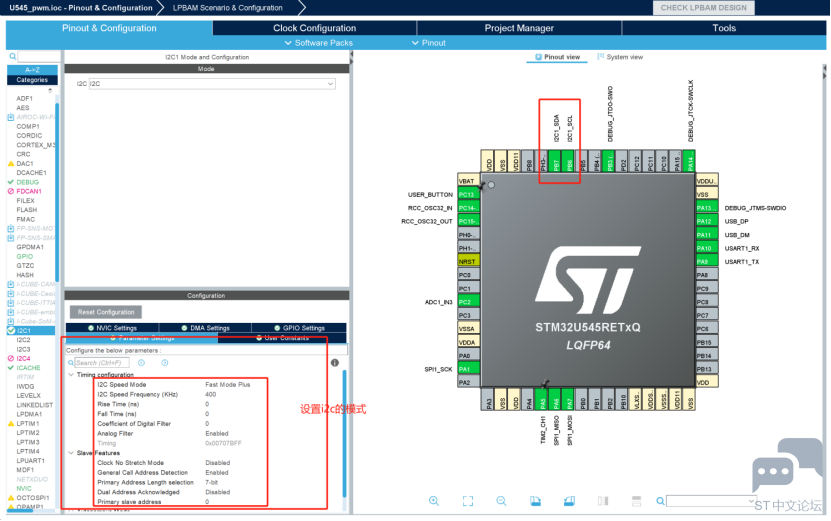Viewport: 831px width, 521px height.
Task: Open the Clock Configuration tab
Action: [x=314, y=28]
